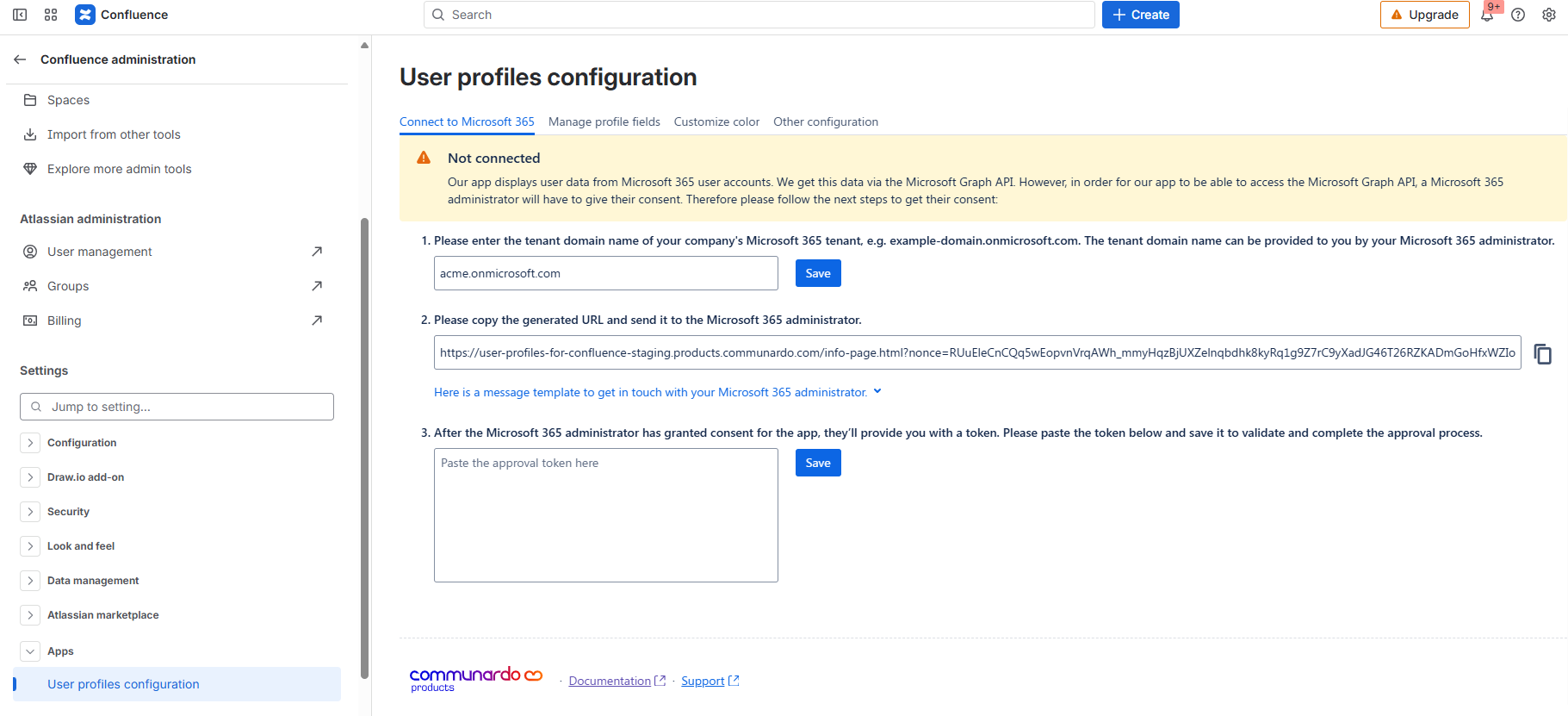Click the Upgrade button
Screen dimensions: 1568x716
coord(1424,15)
